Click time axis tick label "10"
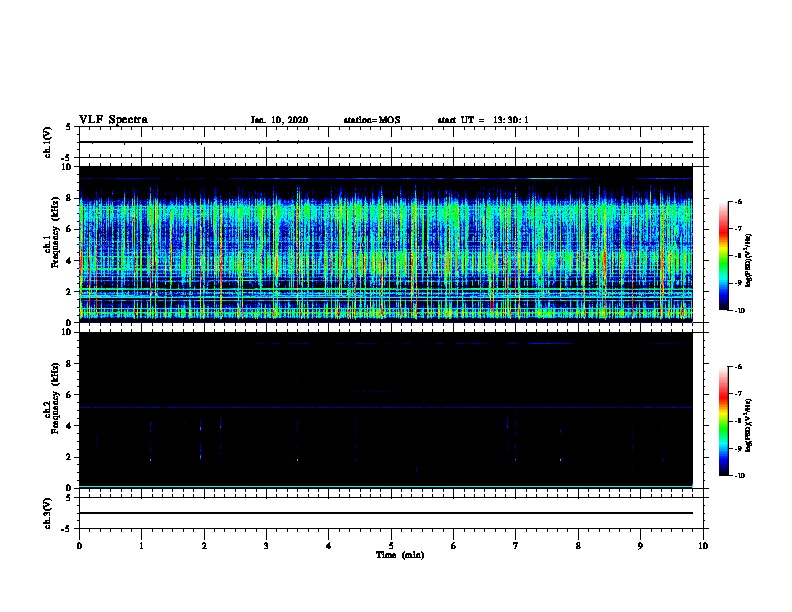 click(x=703, y=546)
